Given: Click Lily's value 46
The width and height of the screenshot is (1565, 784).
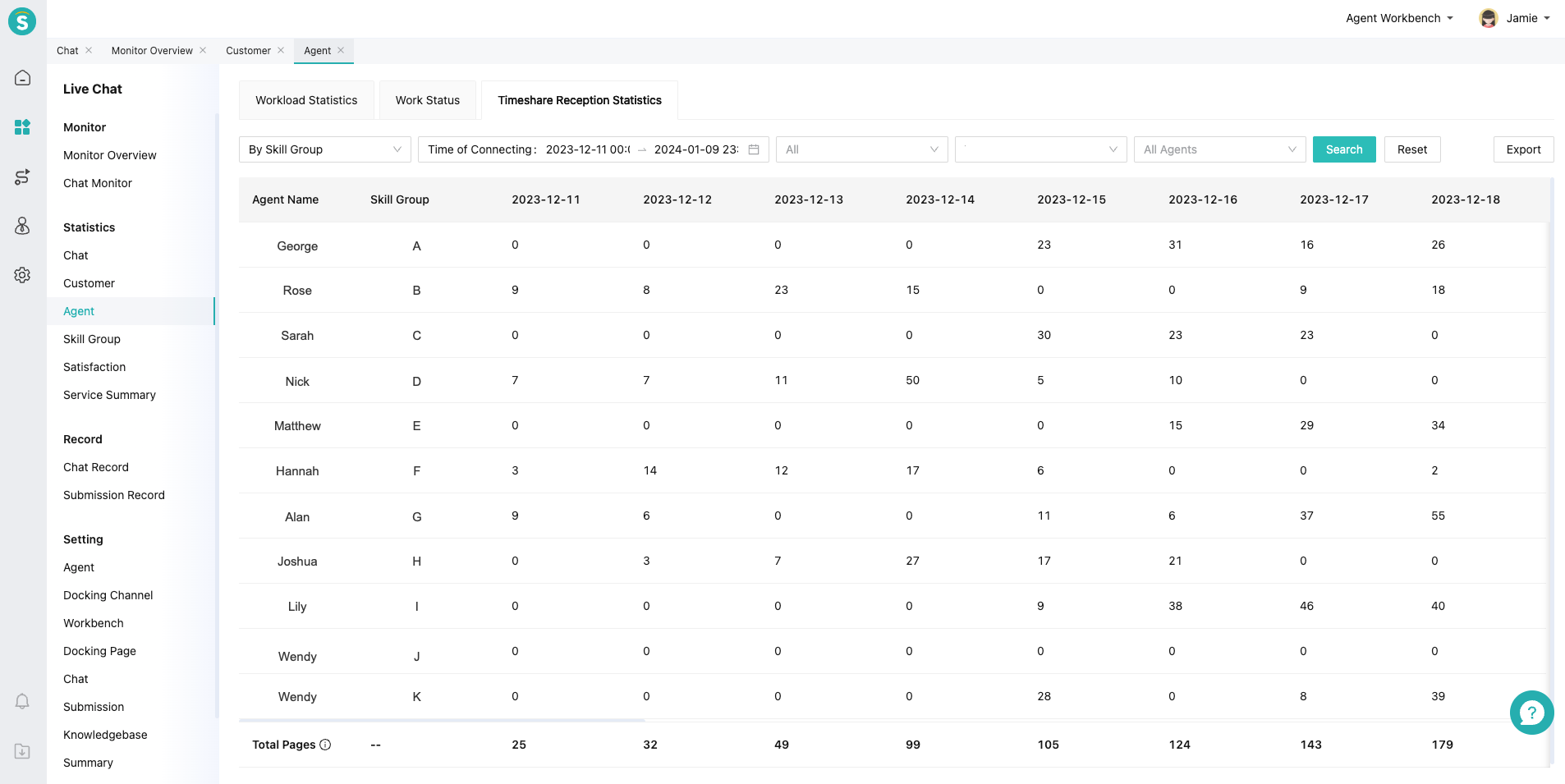Looking at the screenshot, I should point(1307,606).
